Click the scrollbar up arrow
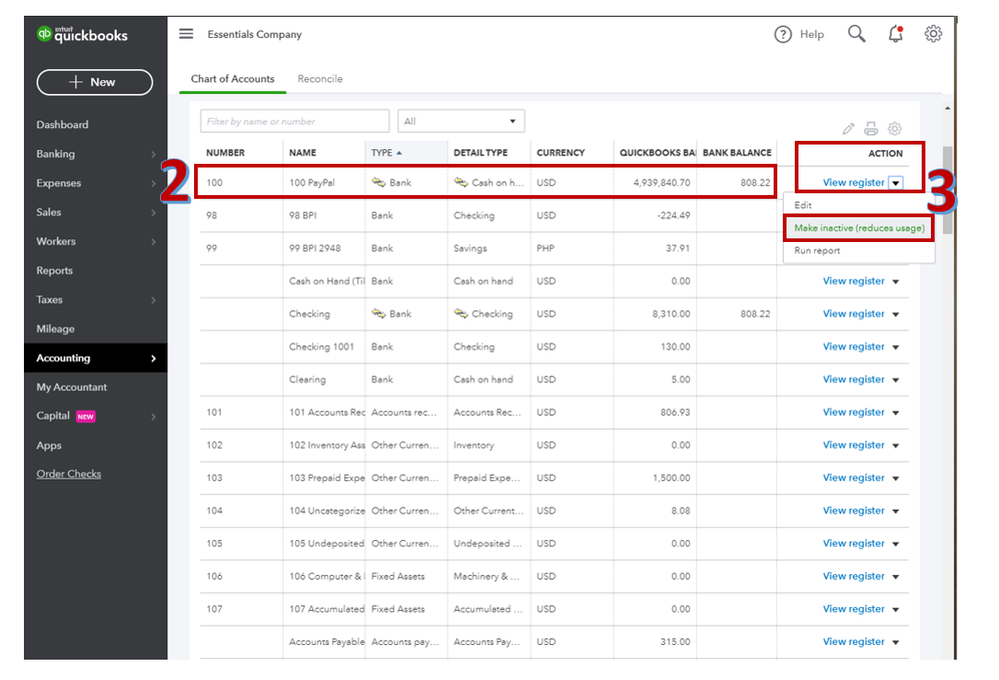 pos(947,108)
